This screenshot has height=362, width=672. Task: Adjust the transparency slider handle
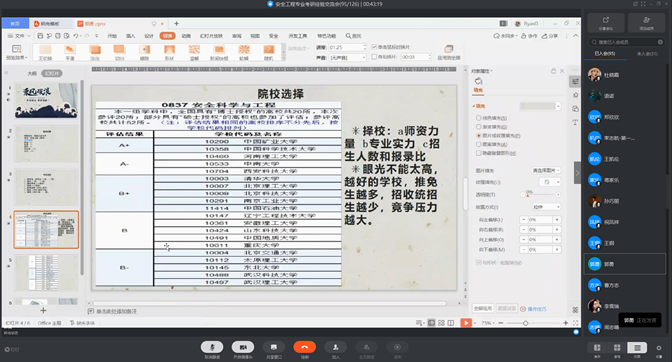[x=528, y=195]
